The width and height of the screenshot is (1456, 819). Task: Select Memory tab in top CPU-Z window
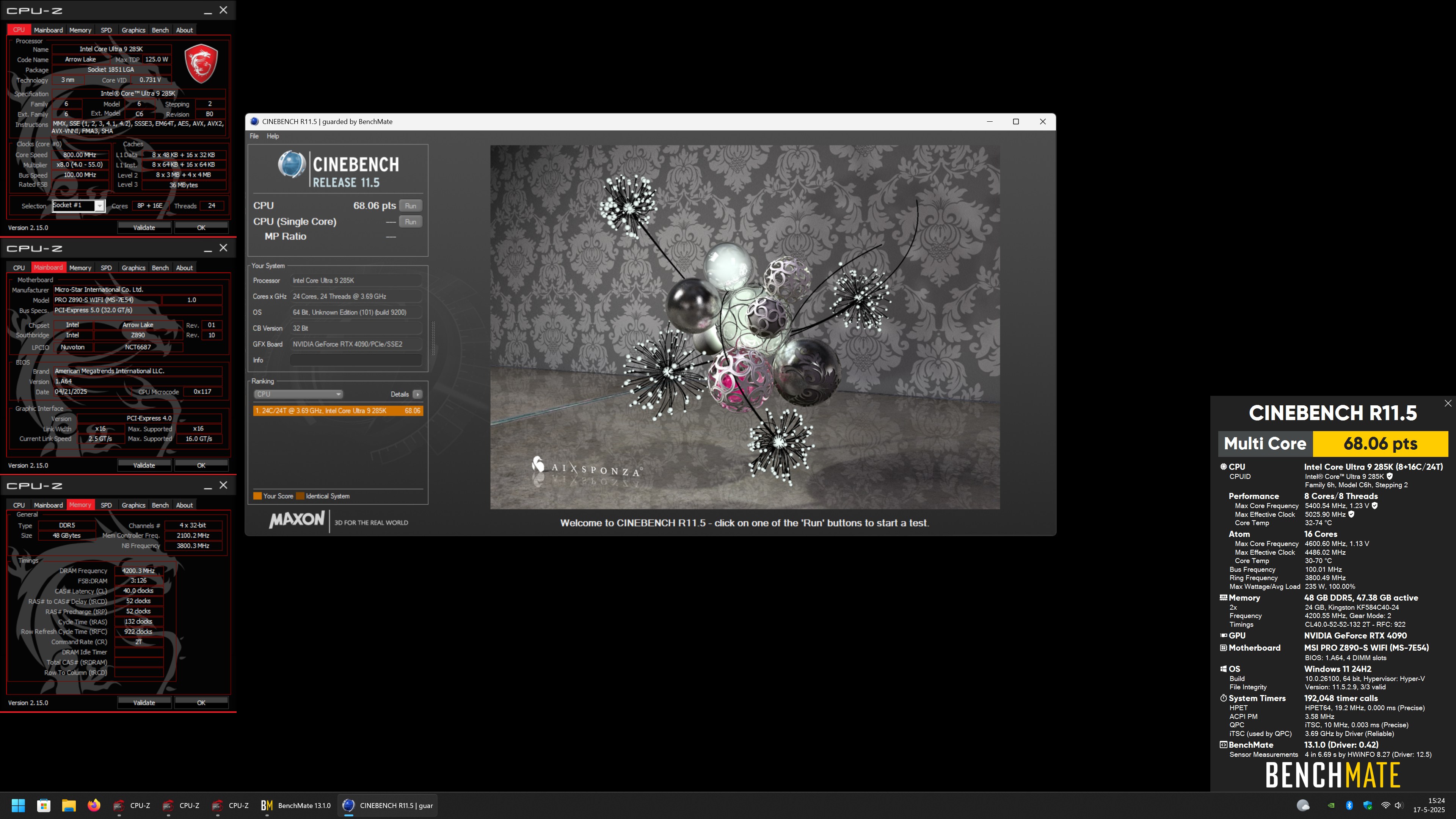pyautogui.click(x=80, y=30)
